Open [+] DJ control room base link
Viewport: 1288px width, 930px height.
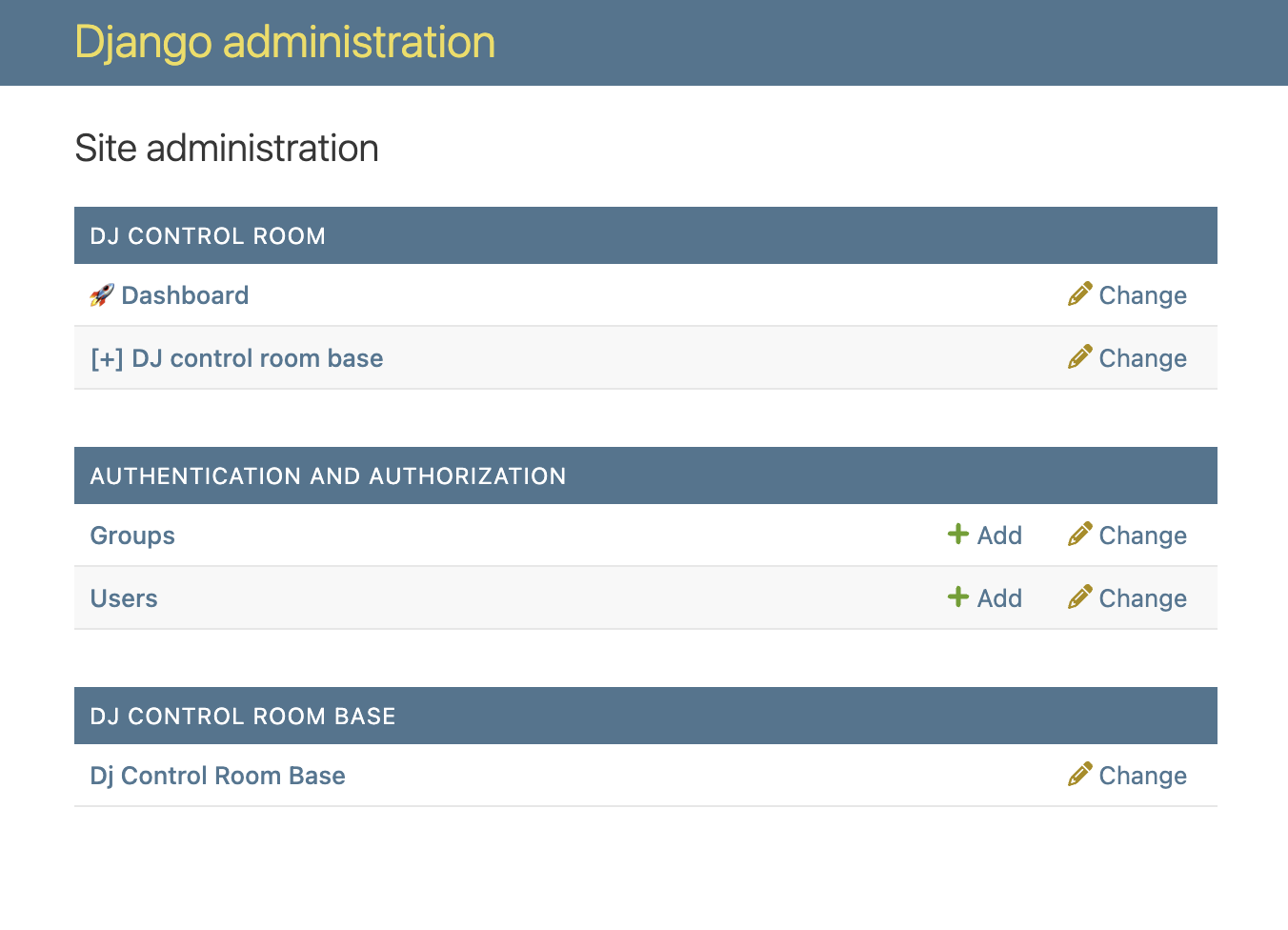pyautogui.click(x=236, y=358)
